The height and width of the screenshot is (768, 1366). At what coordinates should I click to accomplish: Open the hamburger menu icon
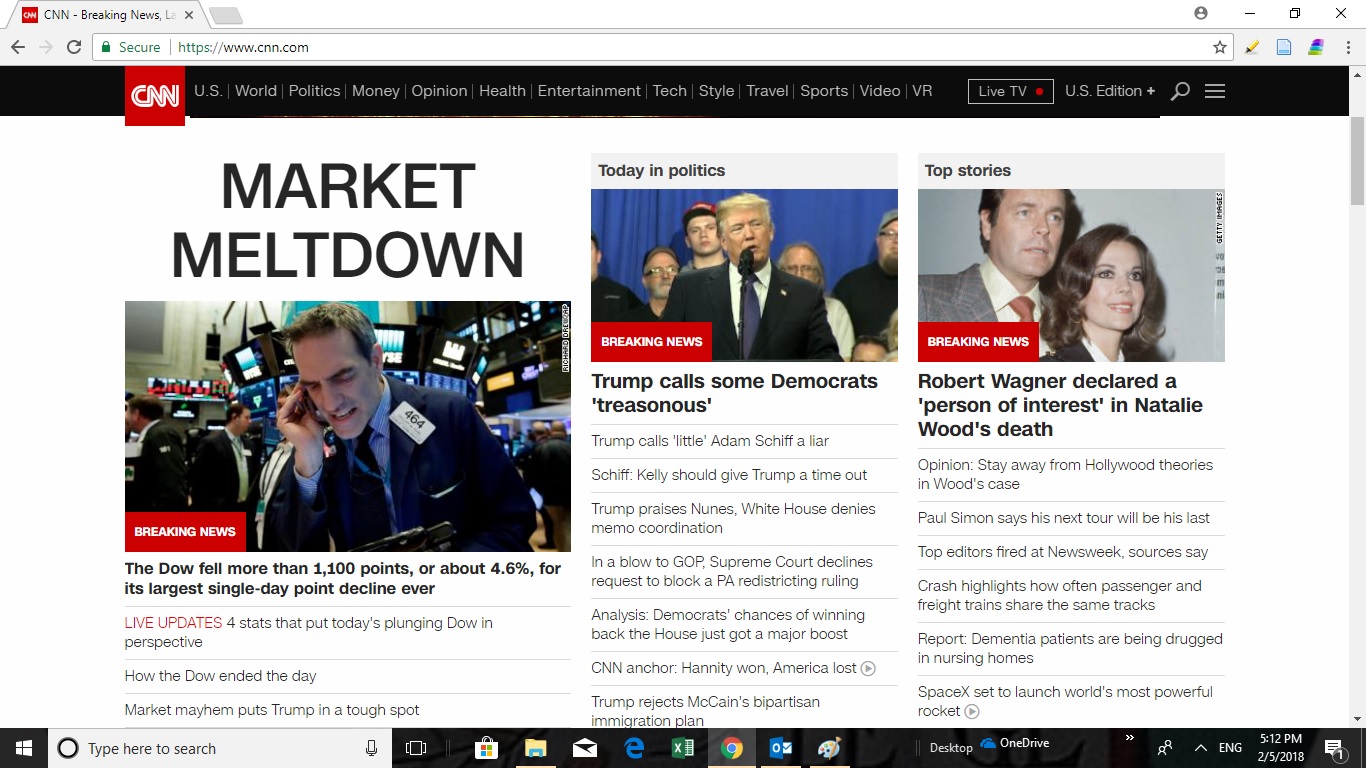click(1215, 91)
